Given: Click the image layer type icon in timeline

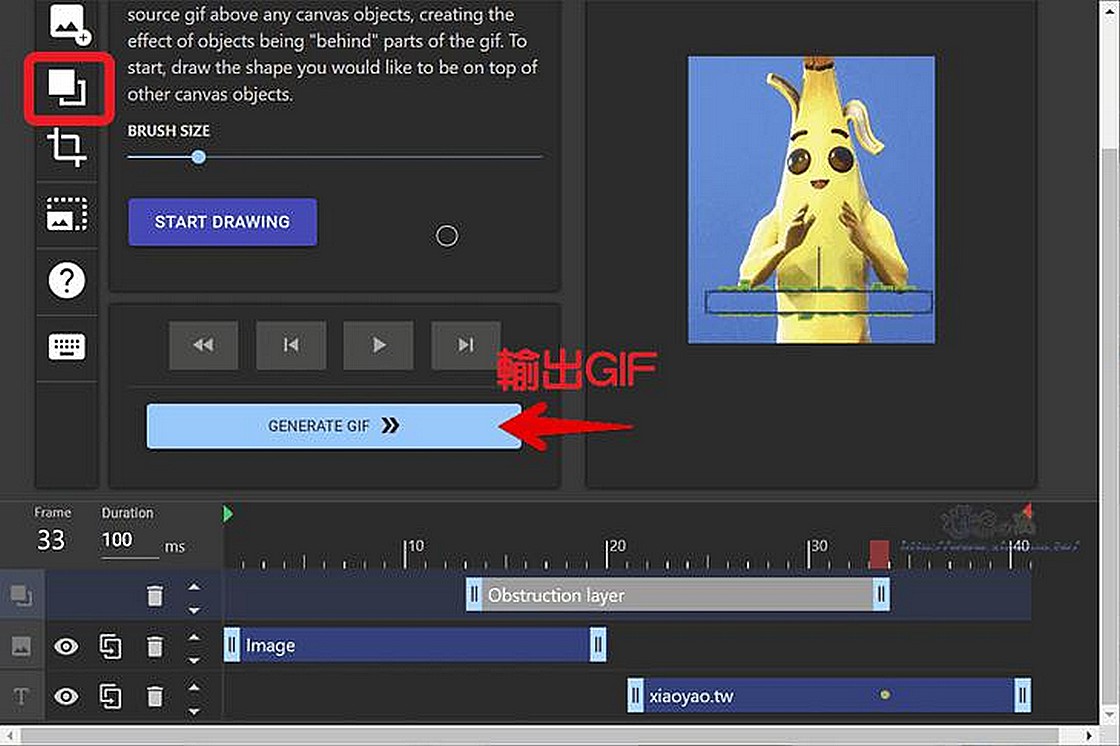Looking at the screenshot, I should [x=21, y=647].
